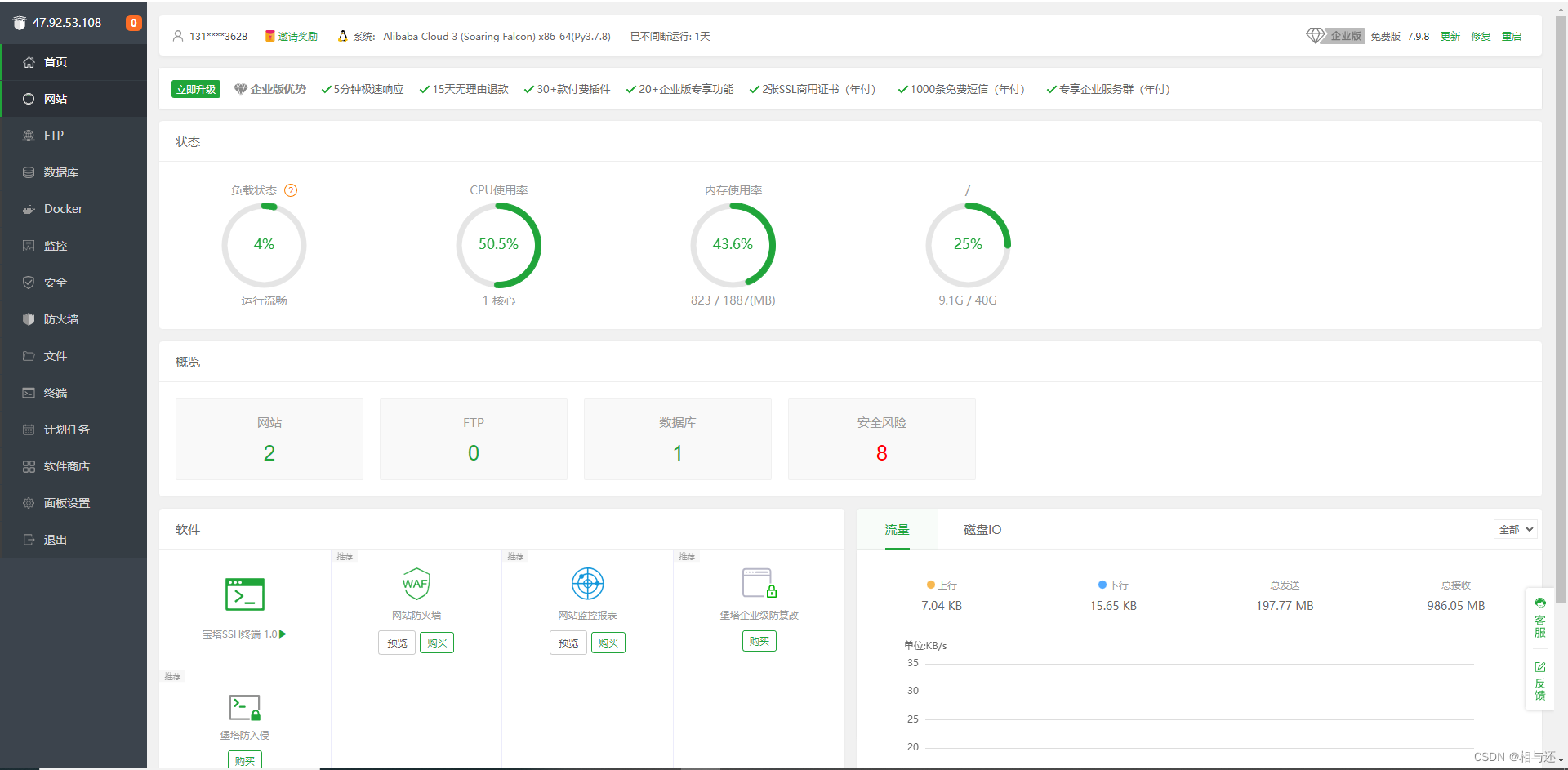
Task: Click the 宝塔SSH终端 terminal icon
Action: (x=245, y=594)
